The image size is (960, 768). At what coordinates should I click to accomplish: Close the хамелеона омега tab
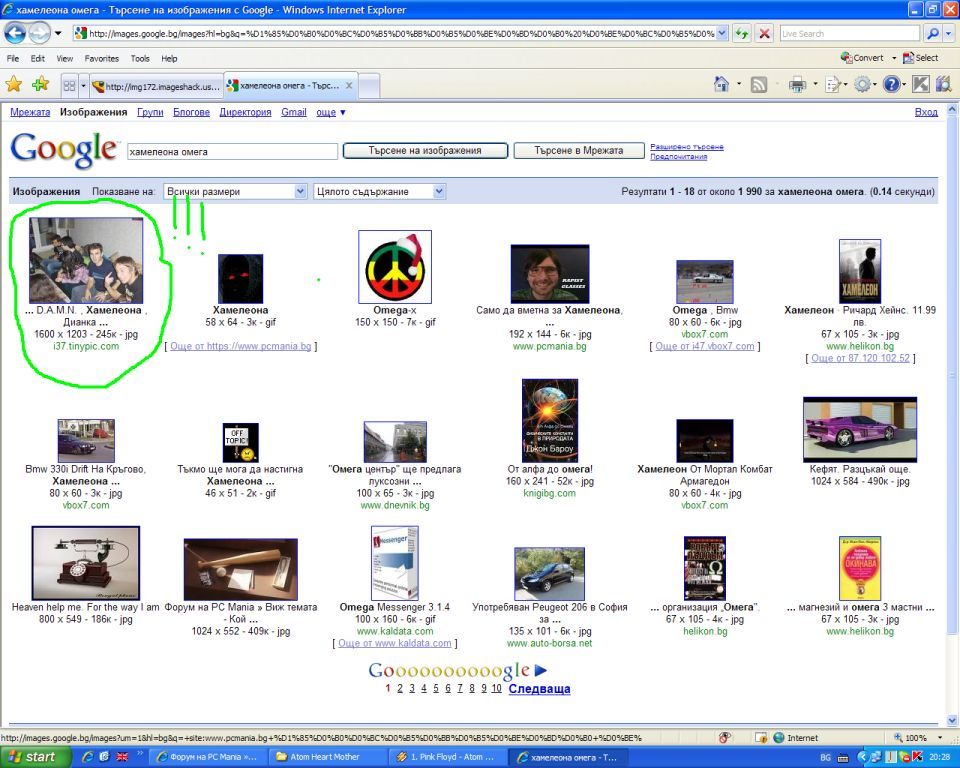pos(349,85)
